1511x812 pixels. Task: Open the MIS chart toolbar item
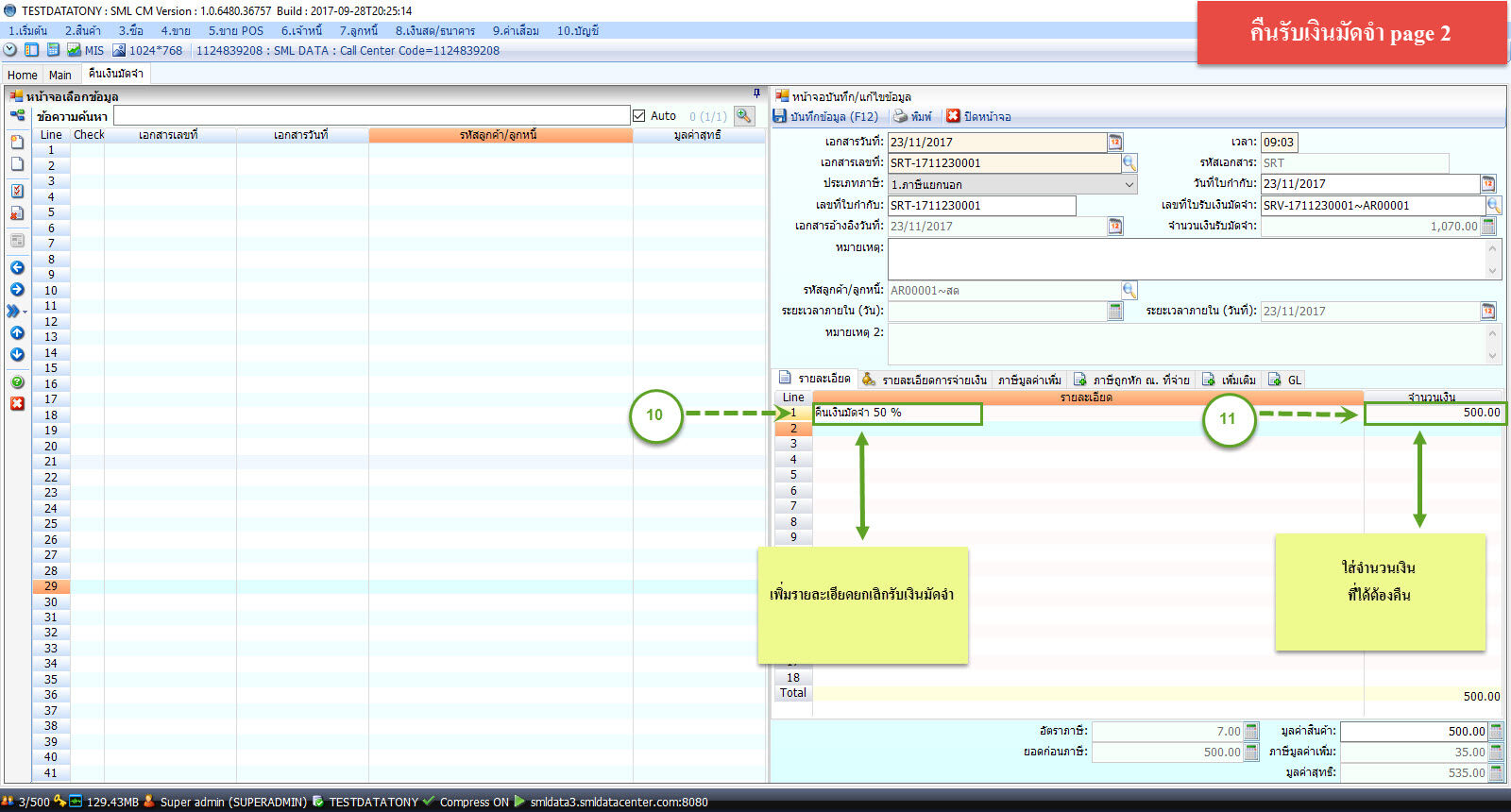[85, 50]
